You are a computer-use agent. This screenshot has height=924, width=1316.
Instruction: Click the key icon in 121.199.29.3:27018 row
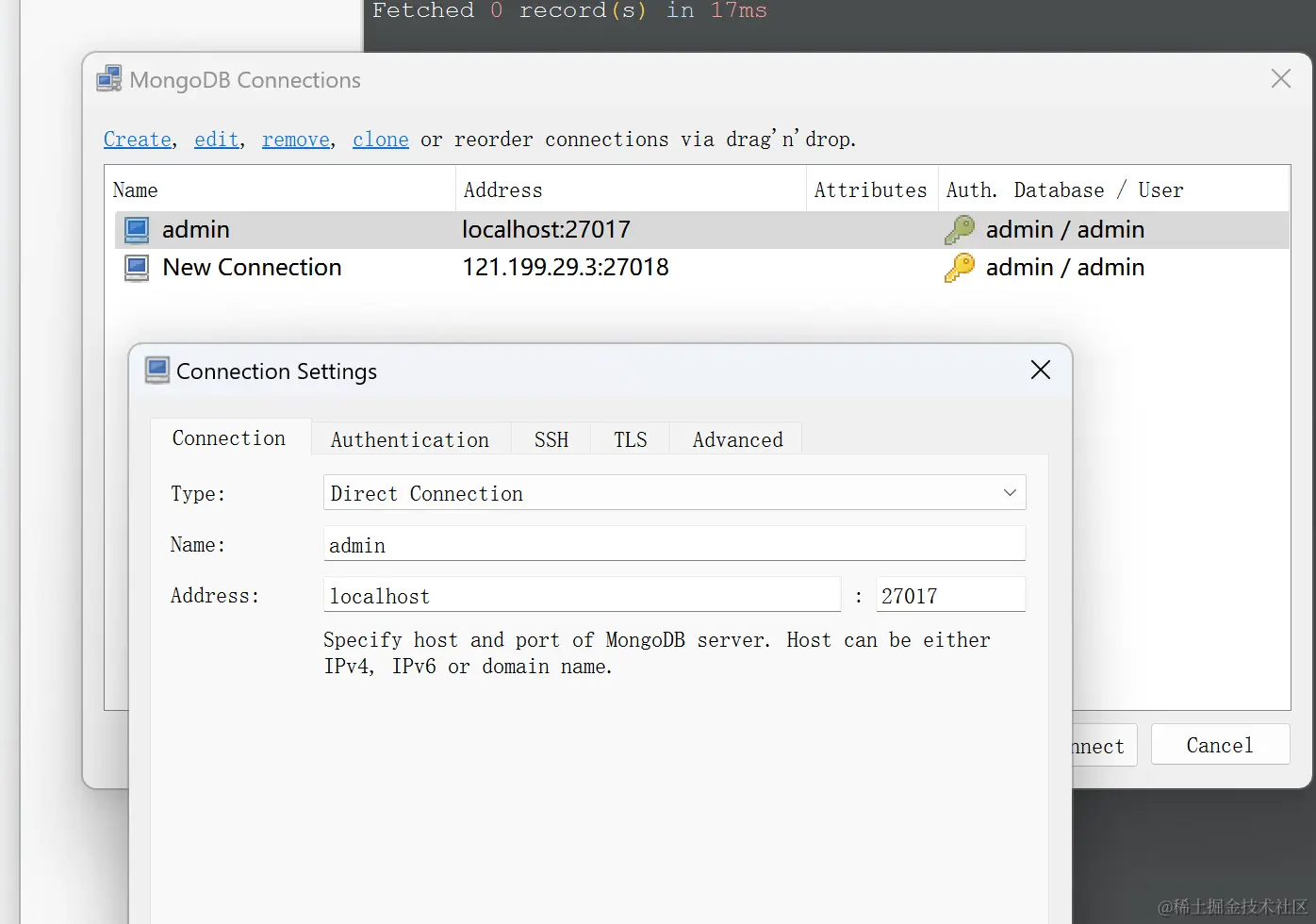tap(960, 268)
